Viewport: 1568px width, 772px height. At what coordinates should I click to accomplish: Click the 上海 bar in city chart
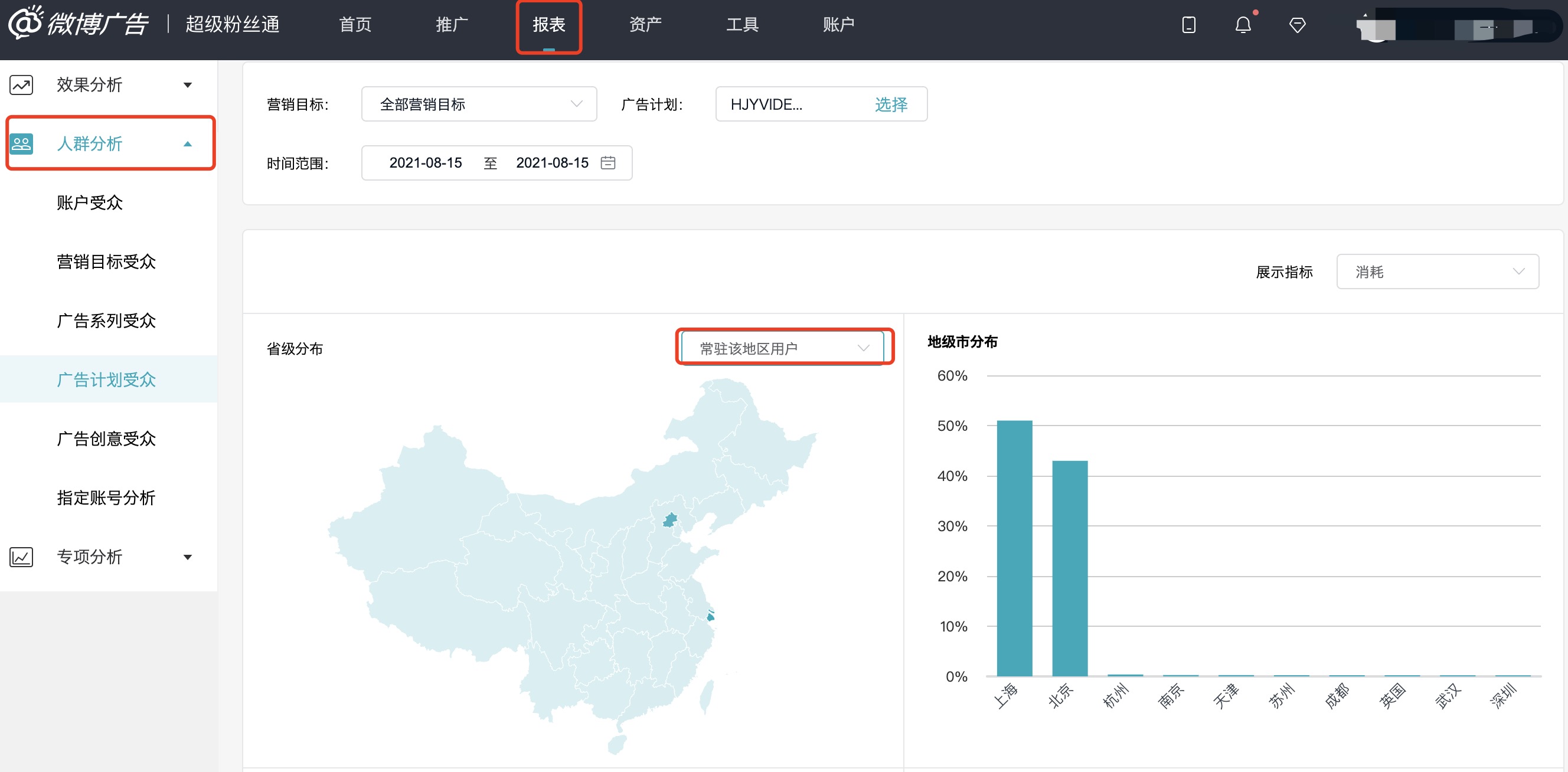[x=1014, y=548]
